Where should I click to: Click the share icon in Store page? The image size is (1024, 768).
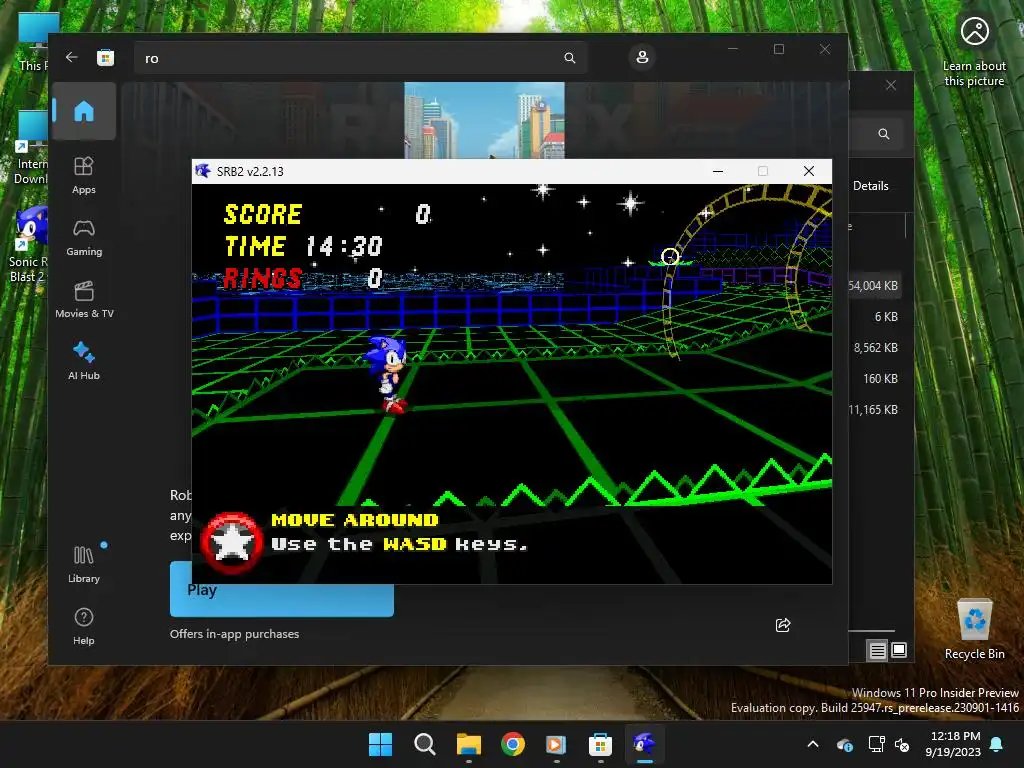pos(782,625)
